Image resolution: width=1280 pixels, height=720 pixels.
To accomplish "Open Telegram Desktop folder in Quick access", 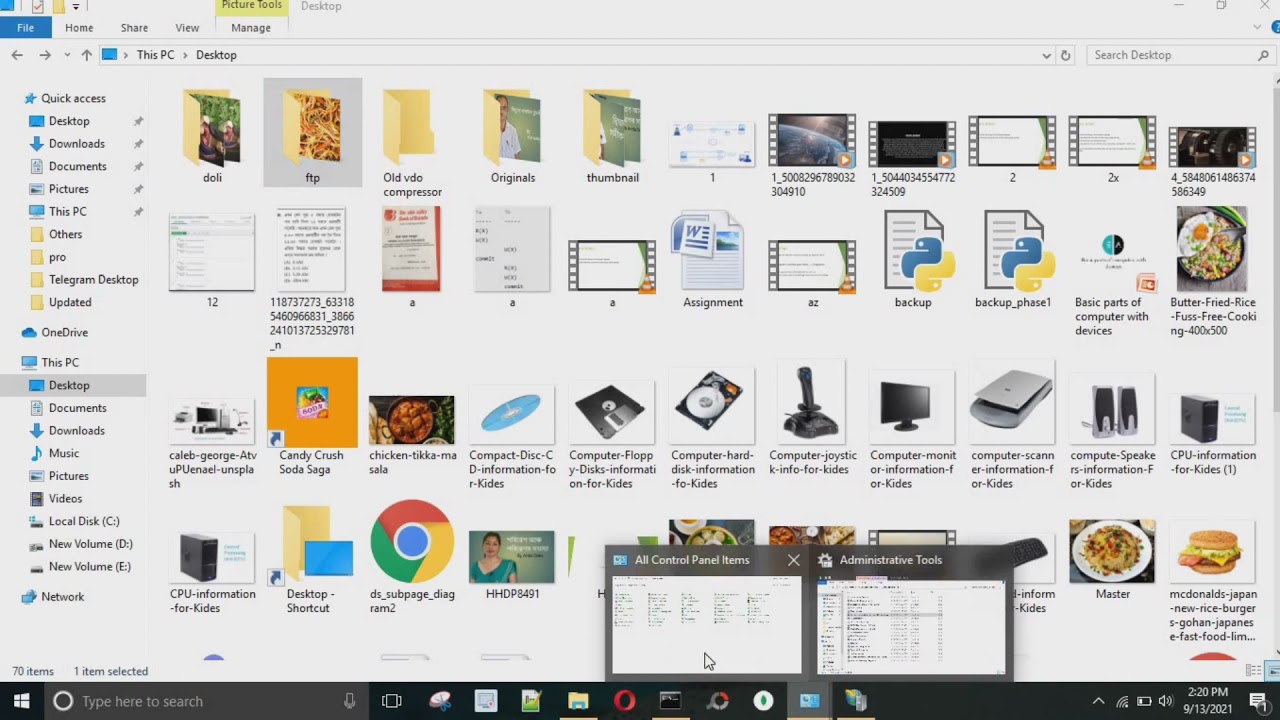I will [93, 279].
